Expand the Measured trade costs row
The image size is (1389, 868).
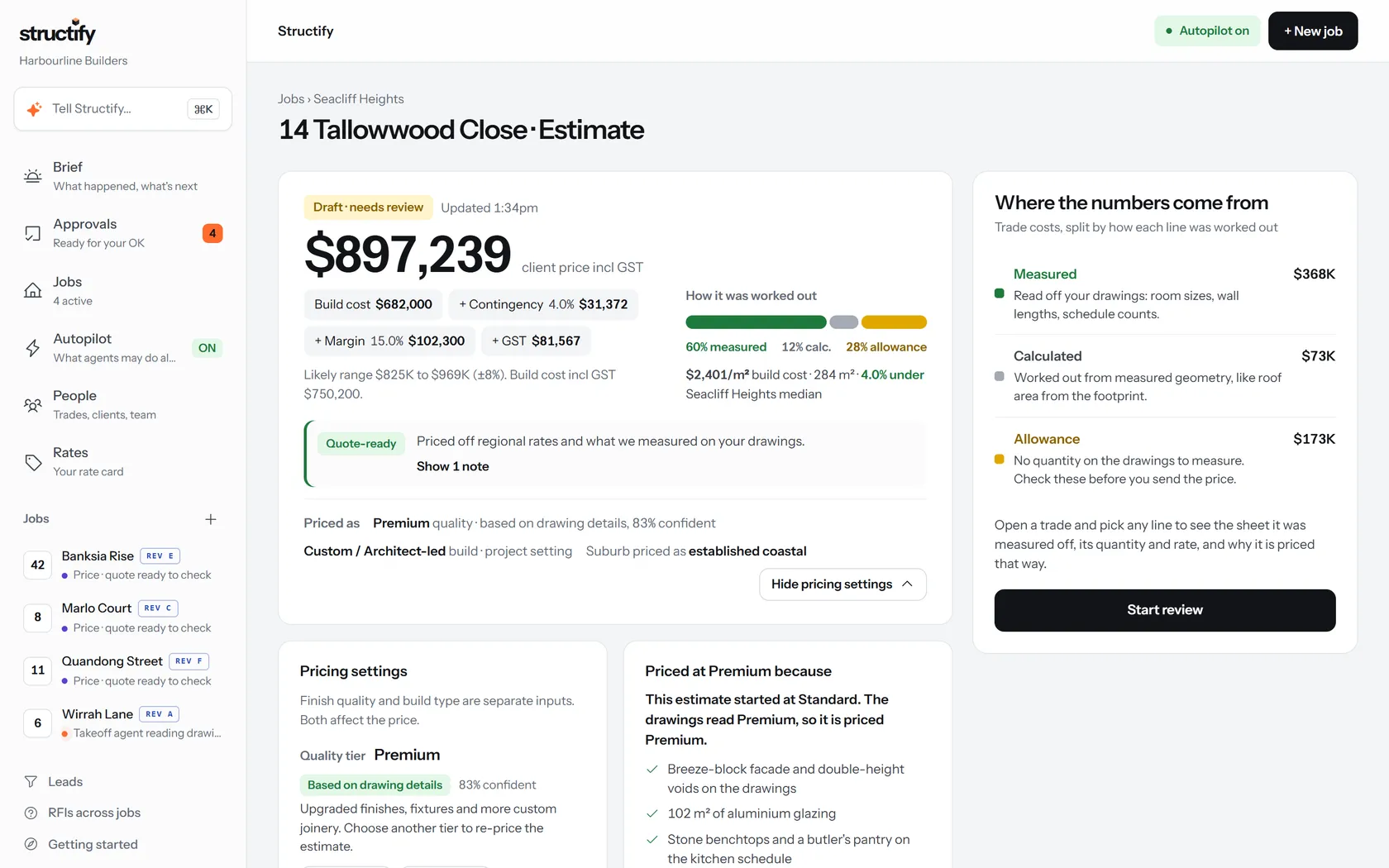[x=1165, y=293]
